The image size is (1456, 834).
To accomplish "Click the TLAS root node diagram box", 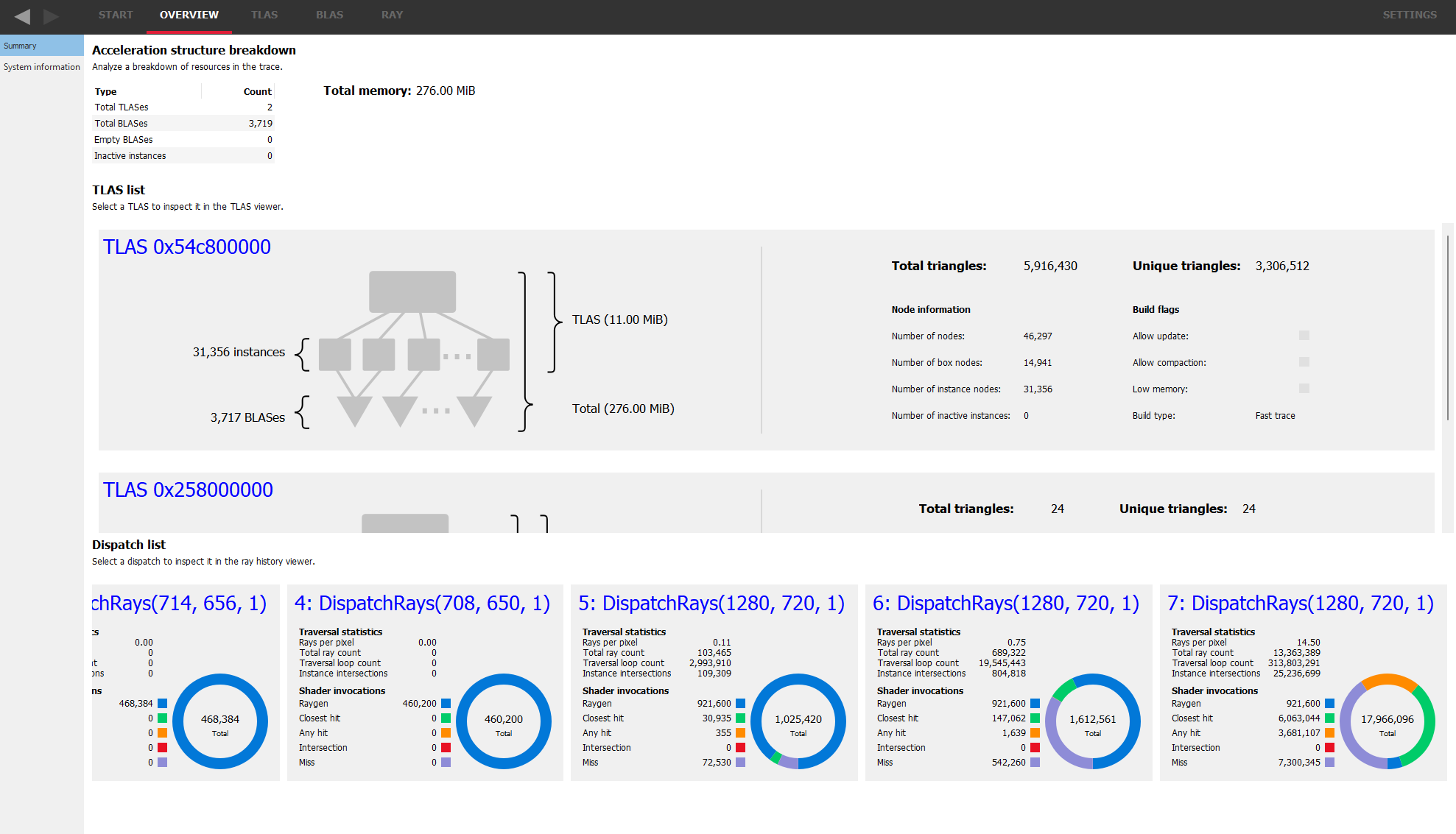I will [x=412, y=291].
